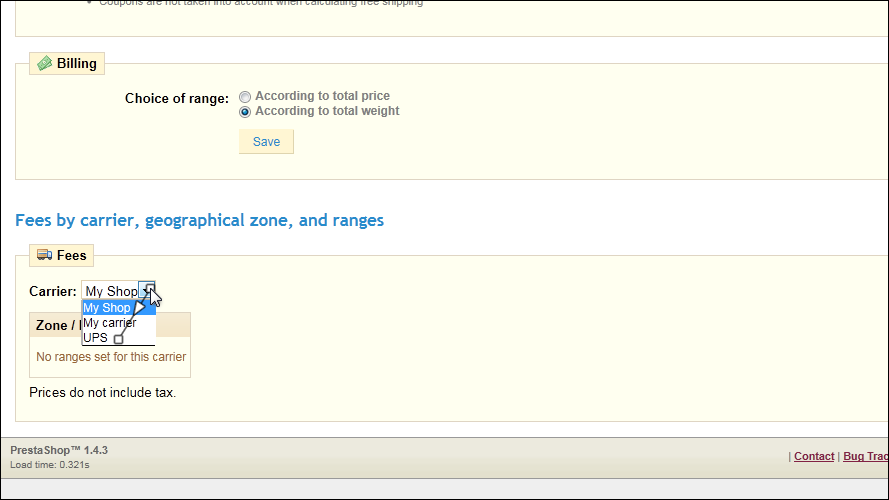
Task: Click the Fees section legend title
Action: [x=71, y=256]
